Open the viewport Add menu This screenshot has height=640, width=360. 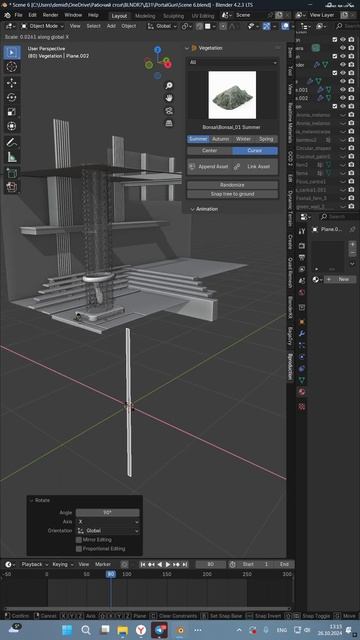click(111, 26)
